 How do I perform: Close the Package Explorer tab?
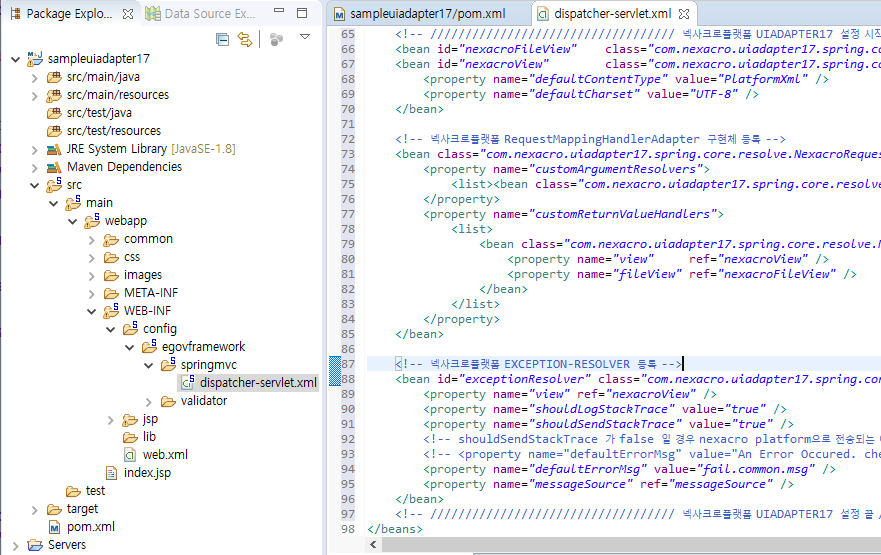(129, 14)
